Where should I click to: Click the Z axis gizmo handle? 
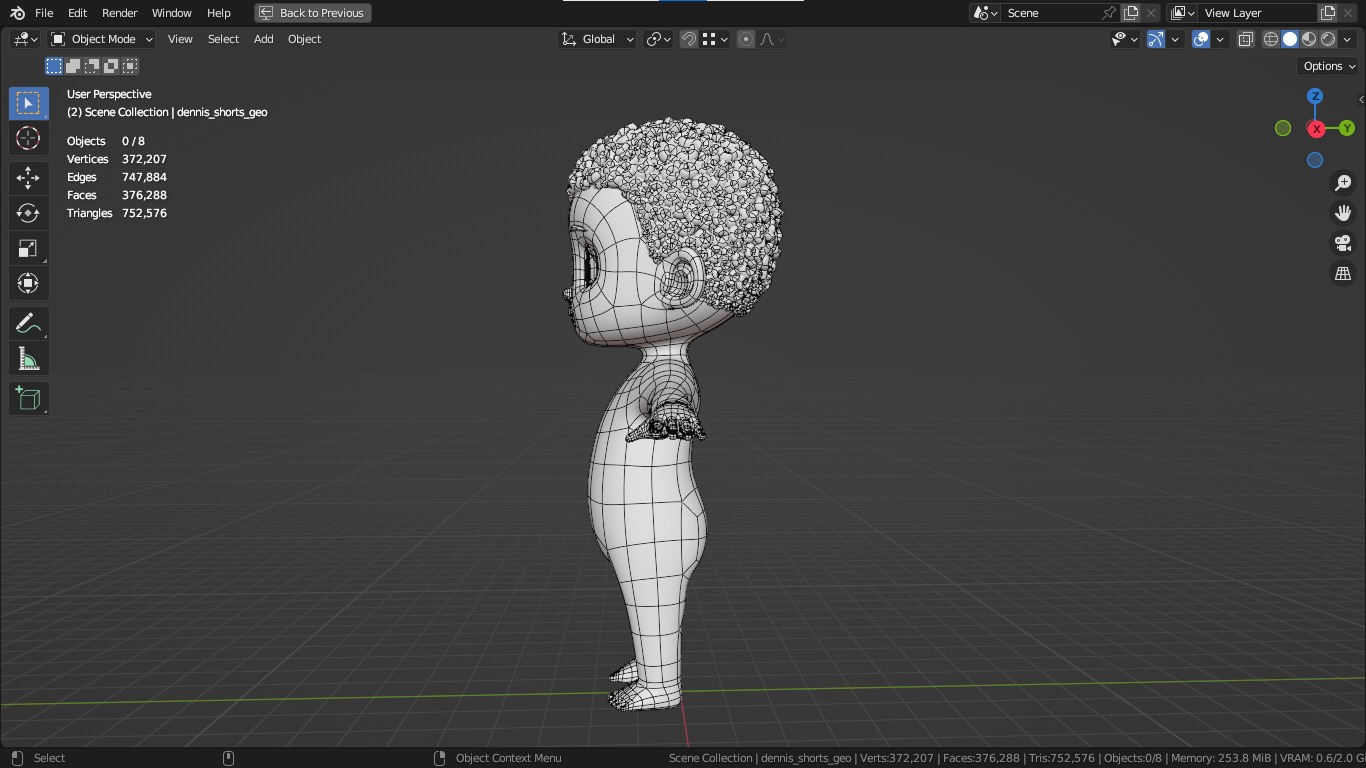coord(1315,96)
